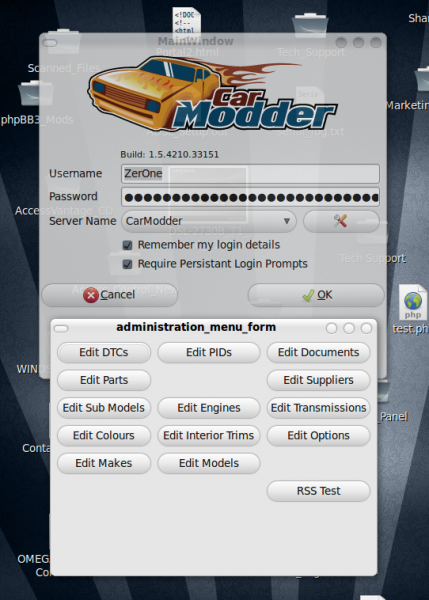The width and height of the screenshot is (429, 600).
Task: Click the Edit Sub Models button
Action: point(104,408)
